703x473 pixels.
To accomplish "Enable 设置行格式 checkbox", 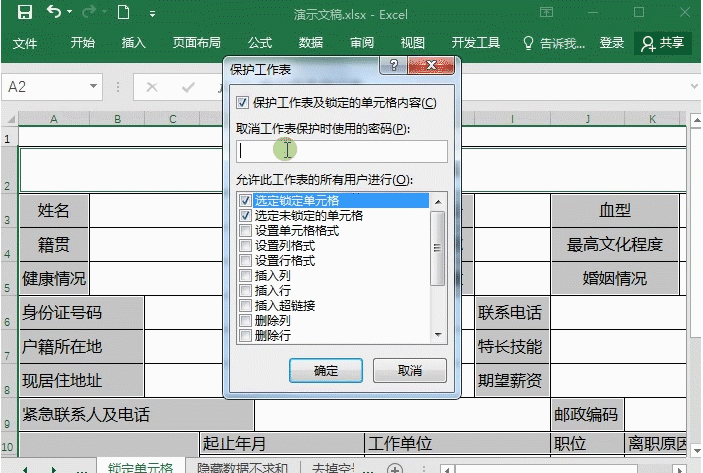I will pos(245,260).
